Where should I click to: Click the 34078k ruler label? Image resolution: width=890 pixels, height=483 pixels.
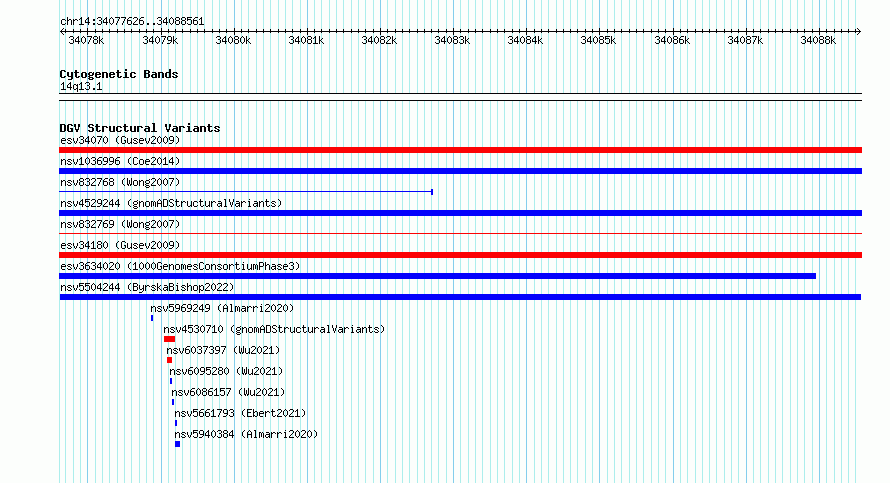[x=86, y=41]
